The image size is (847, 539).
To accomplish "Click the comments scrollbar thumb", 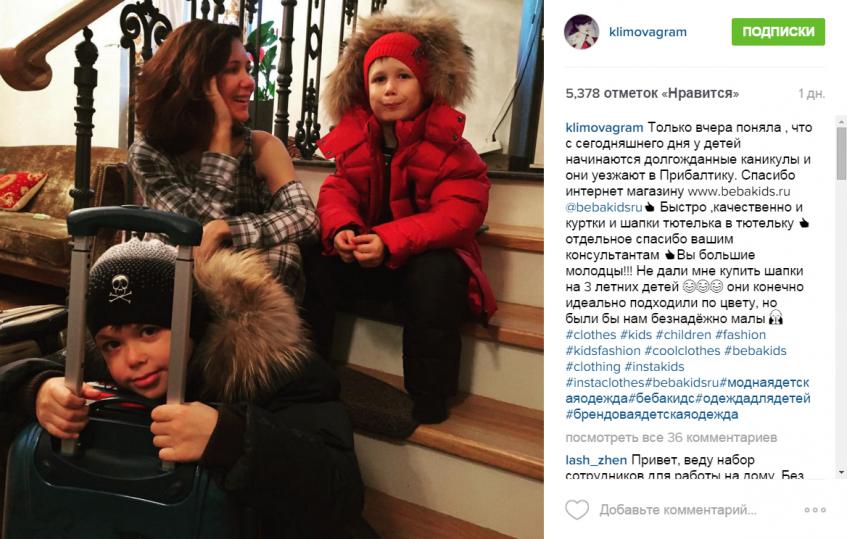I will click(841, 153).
